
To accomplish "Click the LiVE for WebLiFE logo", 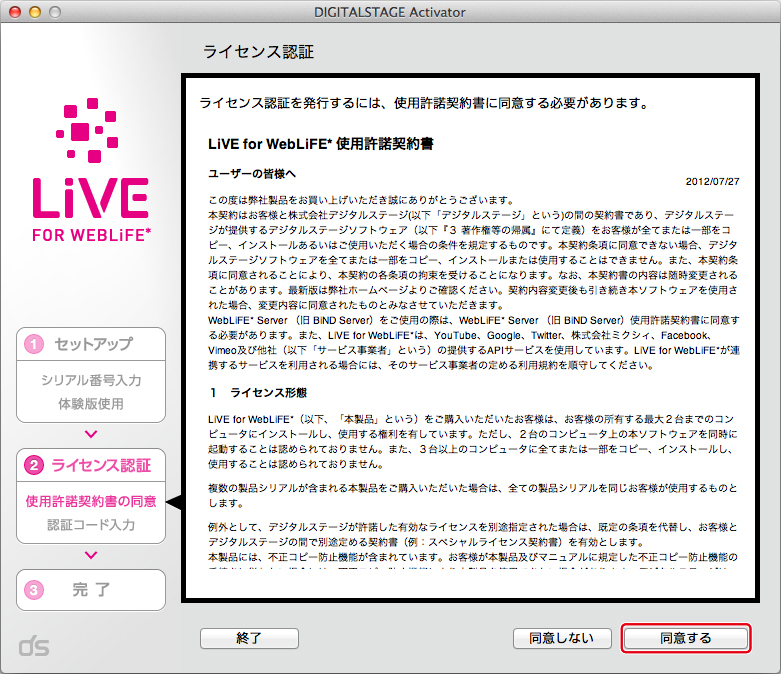I will 91,169.
